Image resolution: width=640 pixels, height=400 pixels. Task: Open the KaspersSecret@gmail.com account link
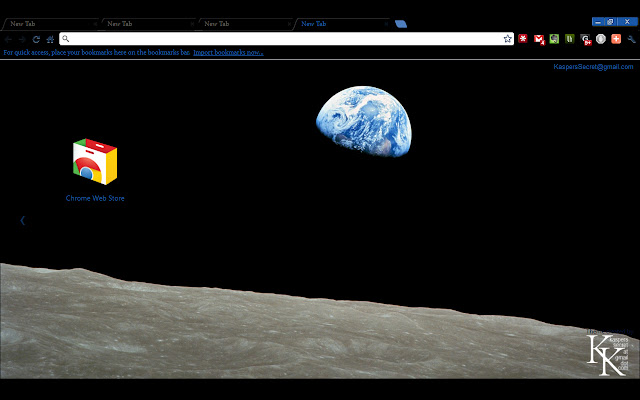pyautogui.click(x=593, y=67)
